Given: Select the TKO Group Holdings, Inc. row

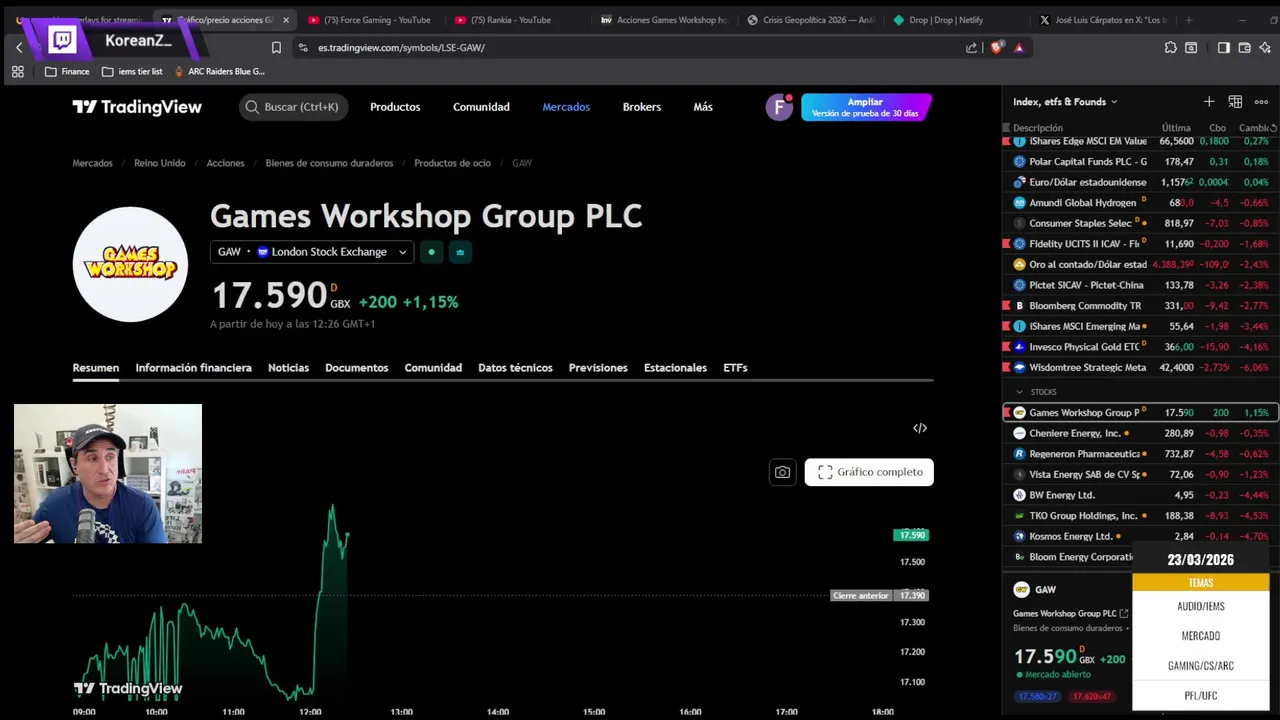Looking at the screenshot, I should click(x=1140, y=516).
